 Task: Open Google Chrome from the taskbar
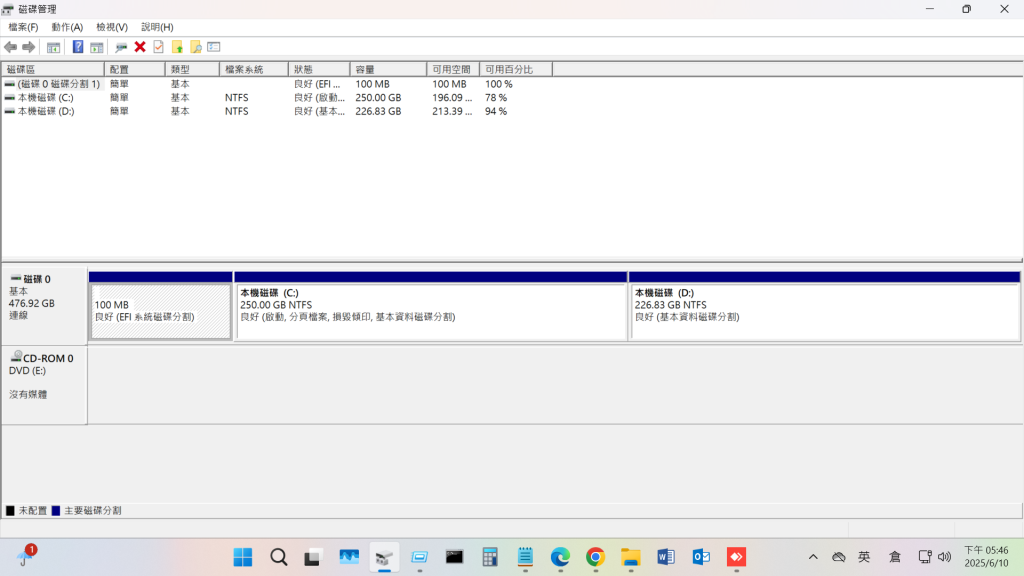coord(595,557)
